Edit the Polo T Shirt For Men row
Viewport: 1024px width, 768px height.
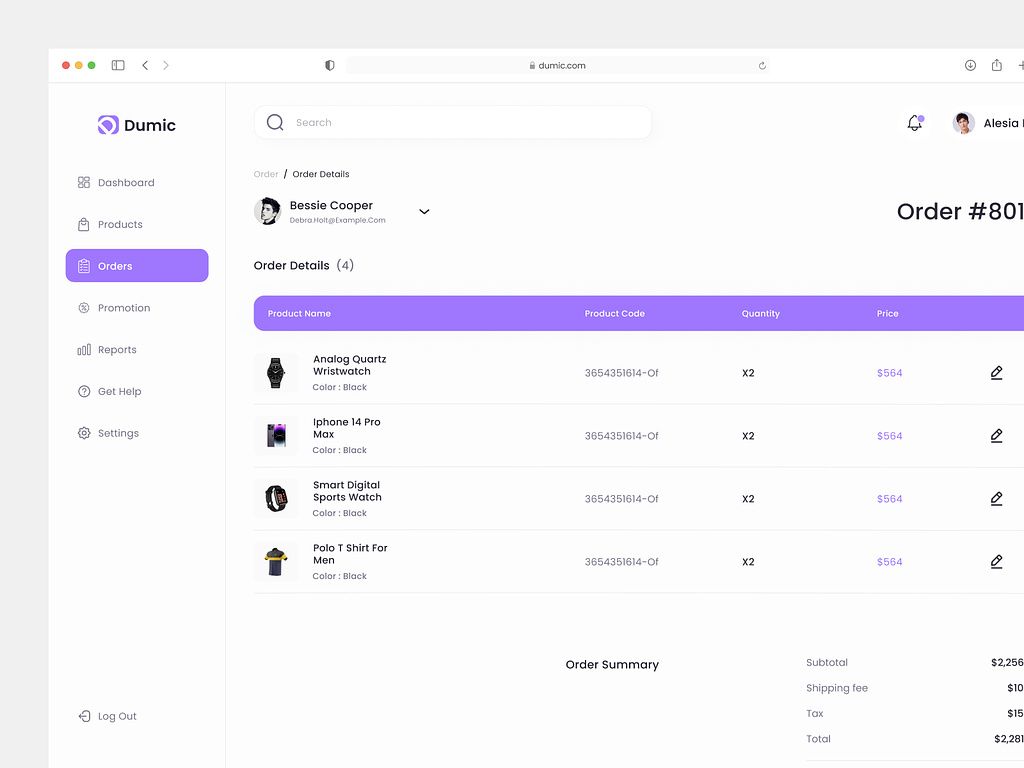pos(996,562)
